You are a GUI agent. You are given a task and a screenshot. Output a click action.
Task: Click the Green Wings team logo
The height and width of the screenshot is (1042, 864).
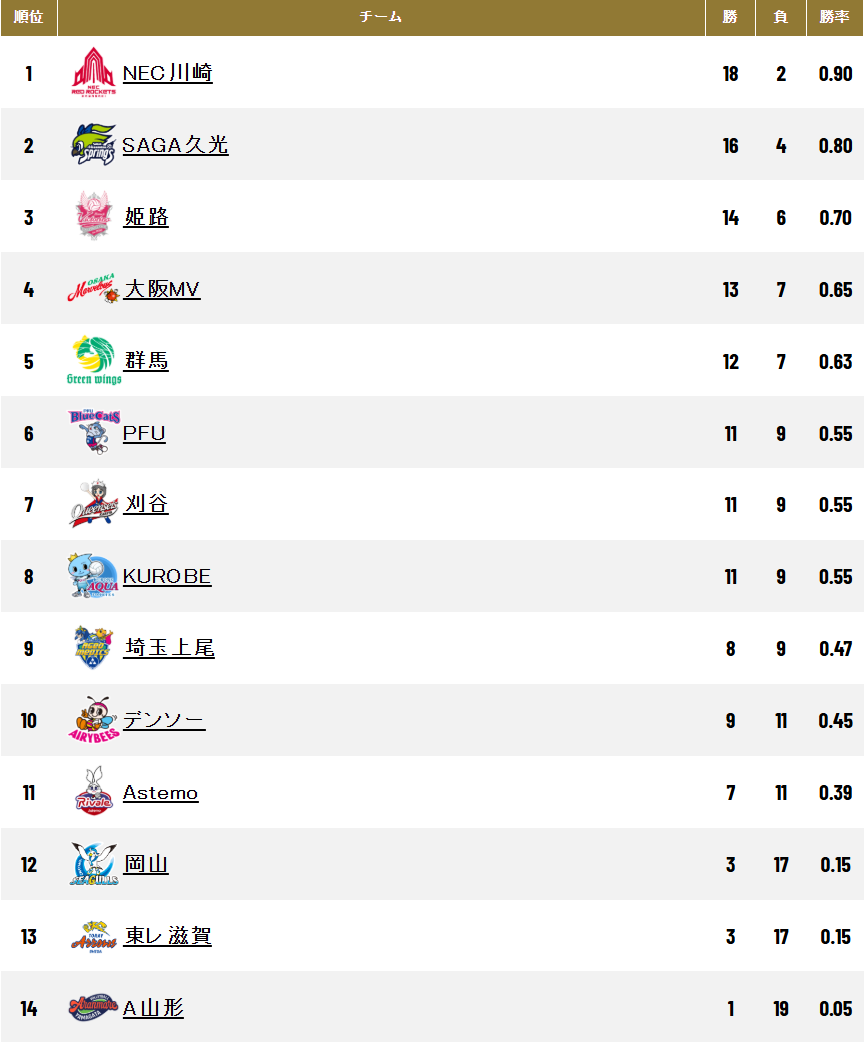pos(94,360)
